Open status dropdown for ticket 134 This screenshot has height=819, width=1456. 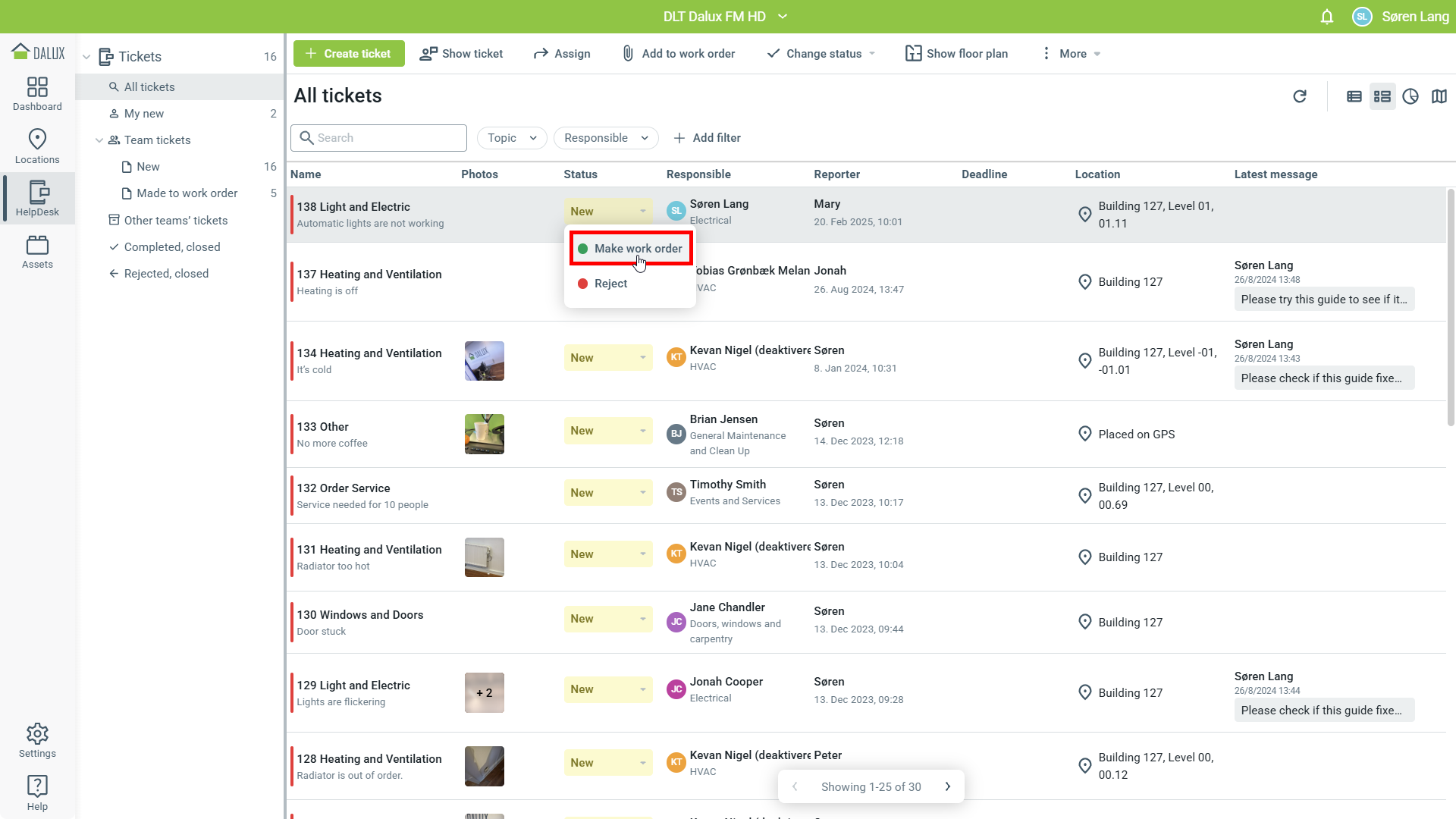pyautogui.click(x=607, y=358)
